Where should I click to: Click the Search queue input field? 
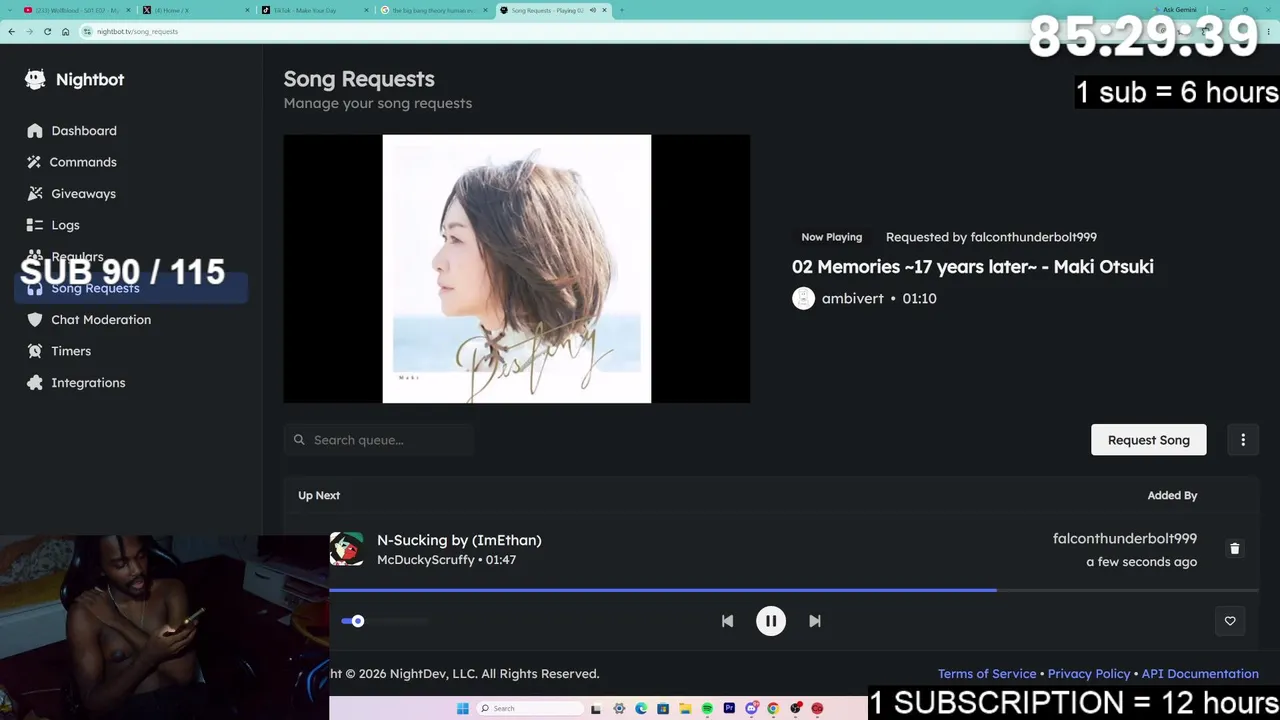[x=379, y=440]
